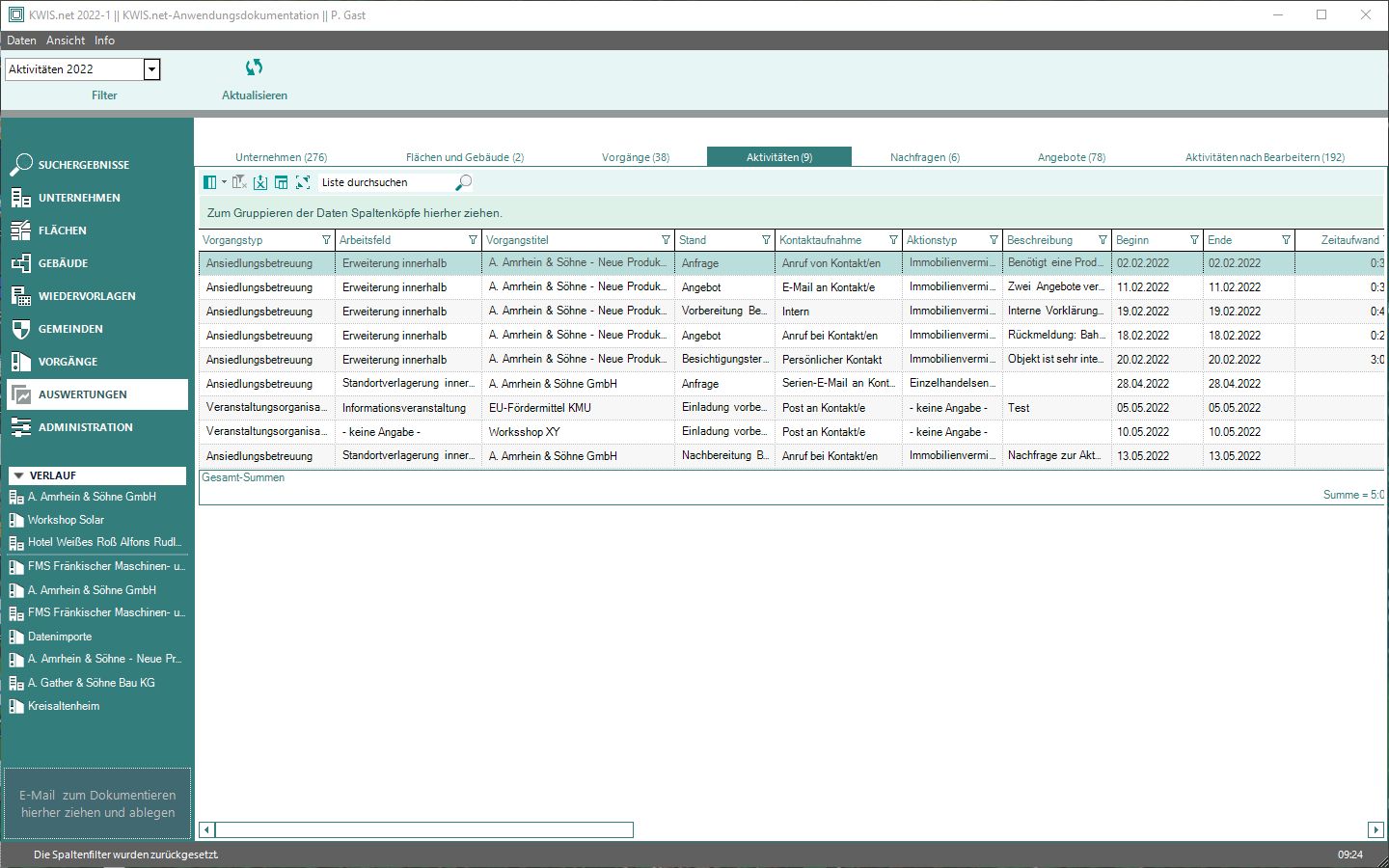Click the reset column filters icon
Image resolution: width=1389 pixels, height=868 pixels.
[x=240, y=182]
